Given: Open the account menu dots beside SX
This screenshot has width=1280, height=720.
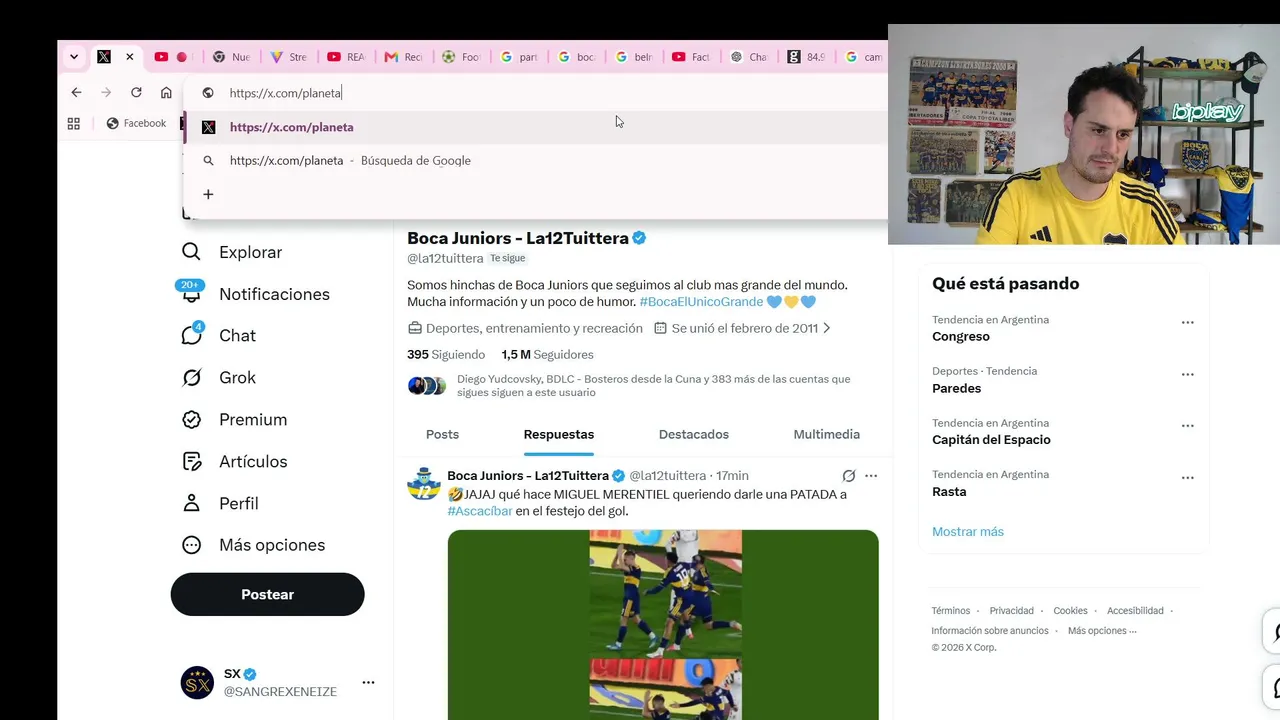Looking at the screenshot, I should click(x=368, y=682).
